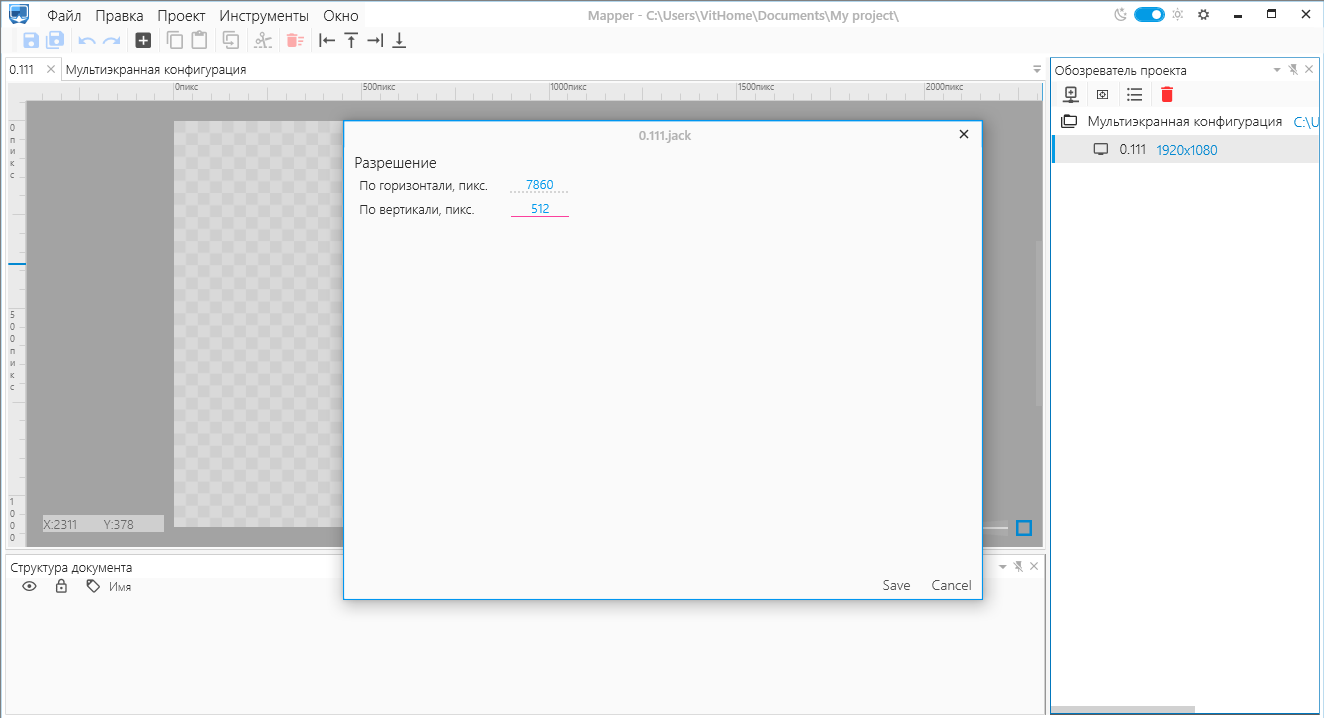Screen dimensions: 1324x718
Task: Click the lock column icon in document structure
Action: tap(61, 587)
